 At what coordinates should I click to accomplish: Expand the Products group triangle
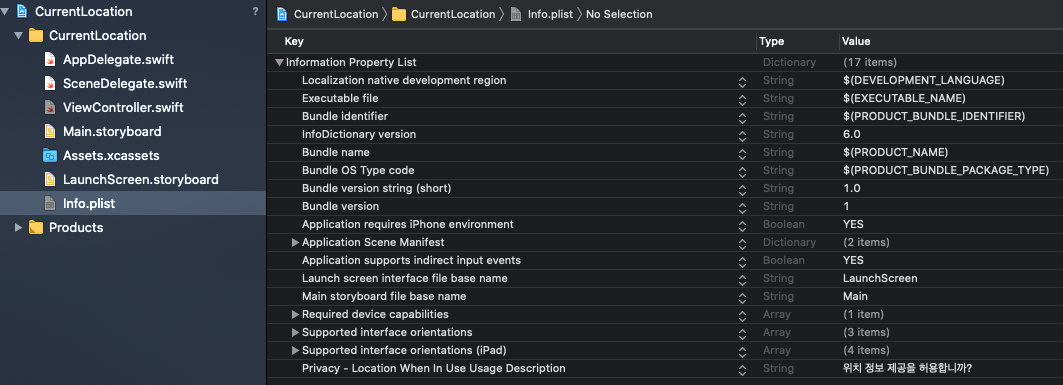[18, 228]
